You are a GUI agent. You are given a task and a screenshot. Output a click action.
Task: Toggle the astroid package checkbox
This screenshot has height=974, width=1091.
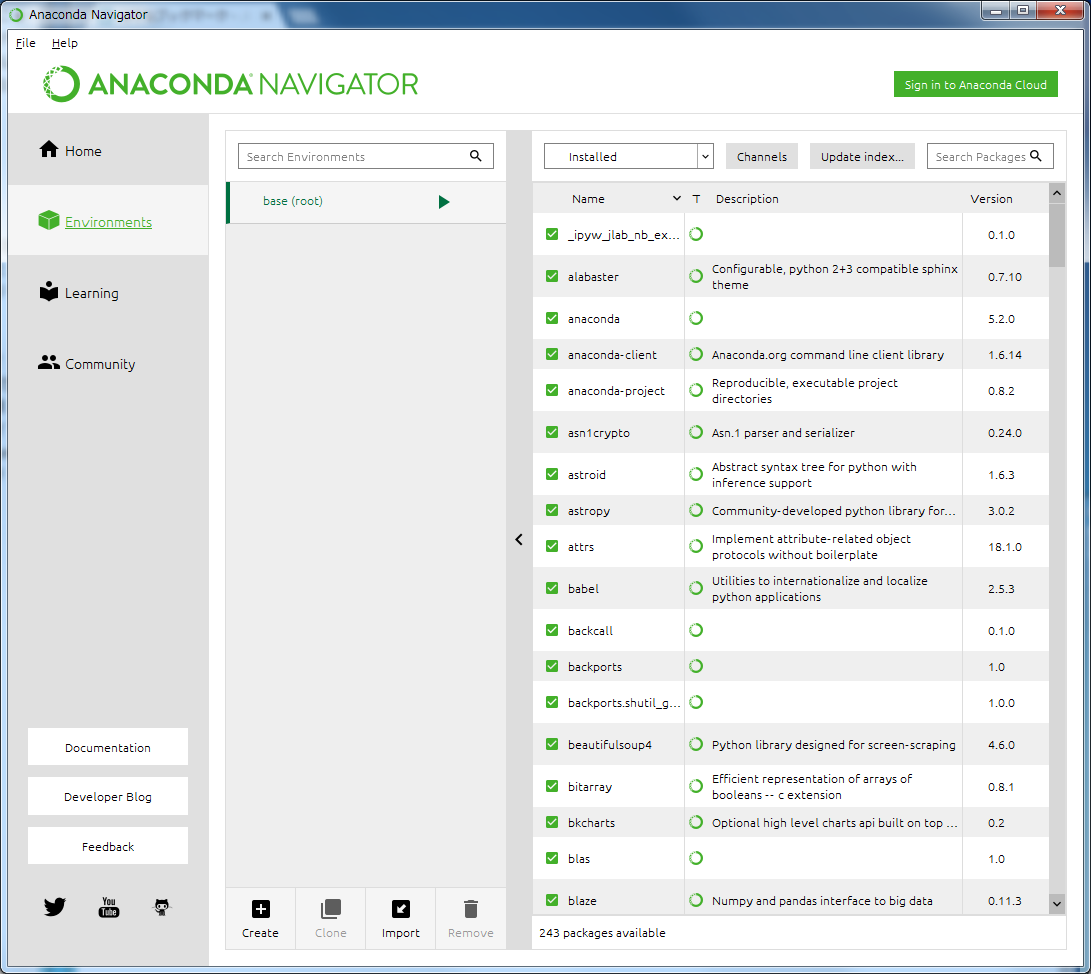pyautogui.click(x=552, y=474)
